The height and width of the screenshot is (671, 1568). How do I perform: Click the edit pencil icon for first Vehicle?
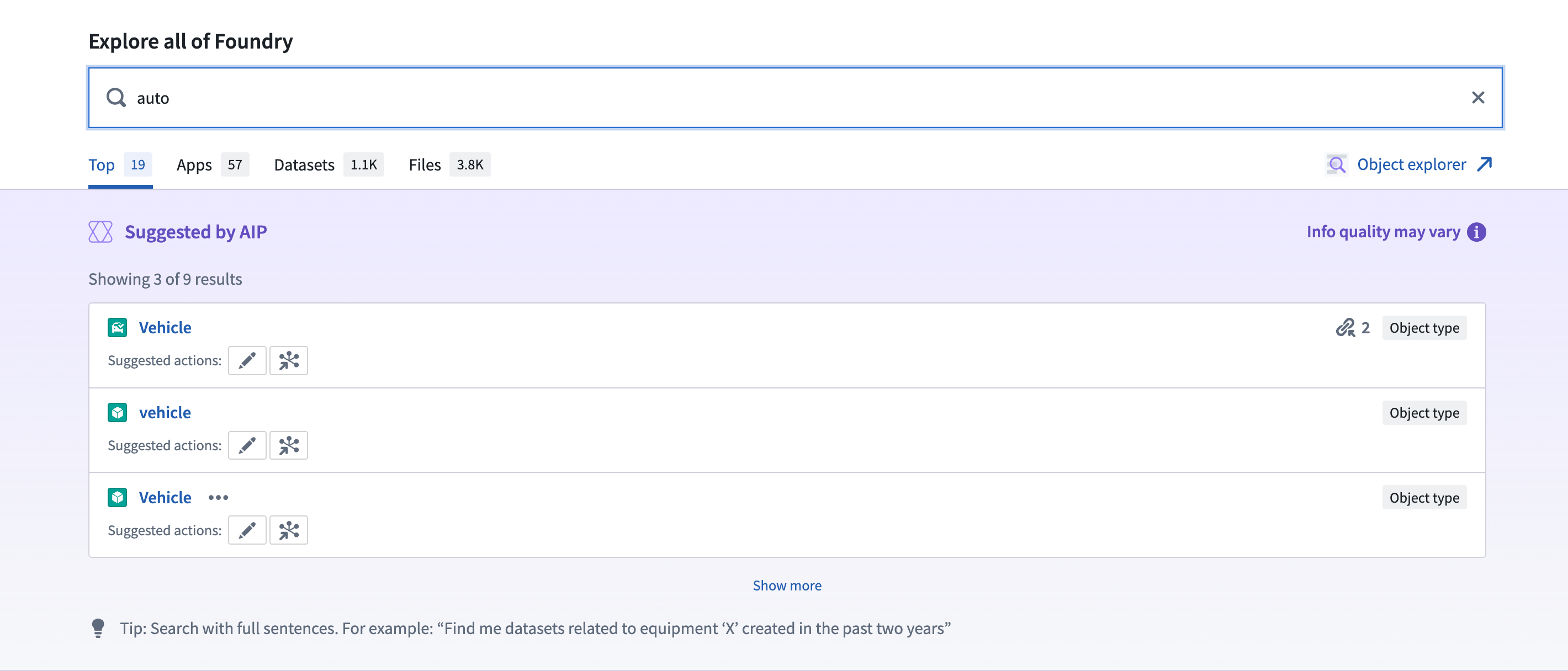tap(248, 360)
